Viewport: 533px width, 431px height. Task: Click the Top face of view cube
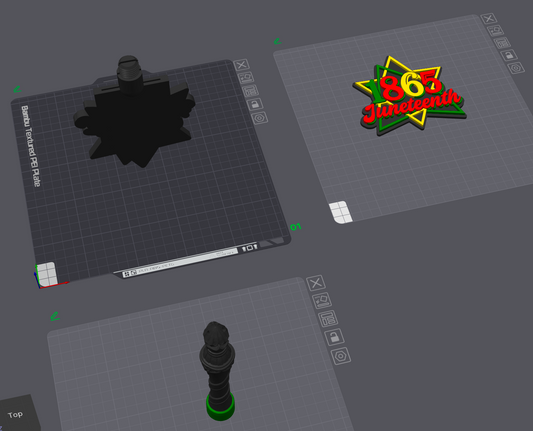pos(16,415)
